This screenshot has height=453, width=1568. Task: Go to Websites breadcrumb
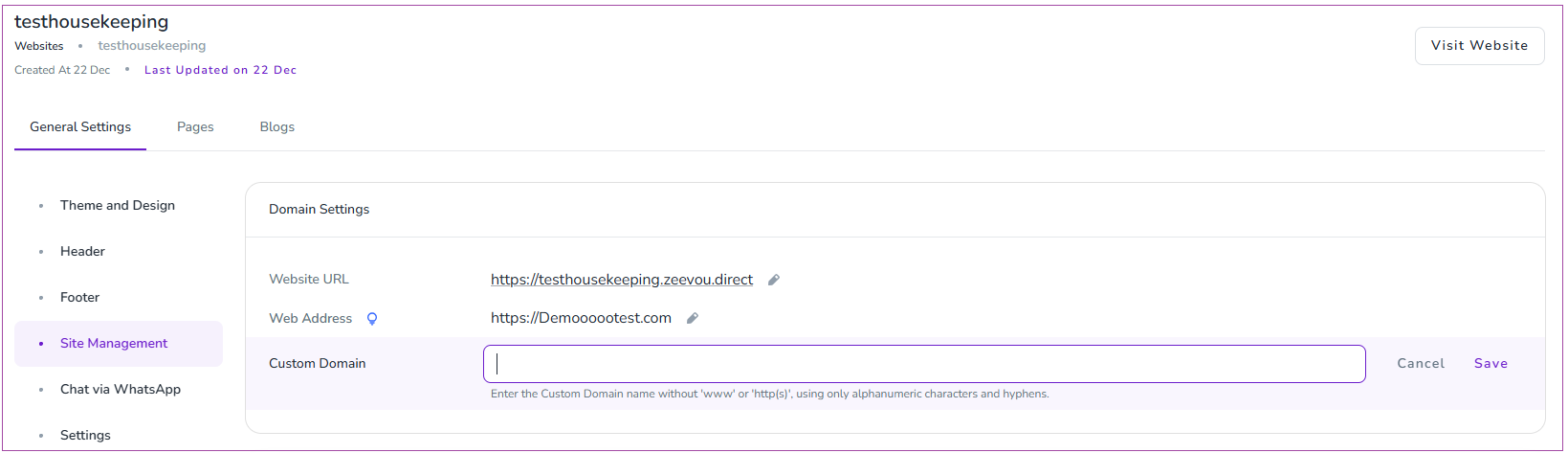tap(39, 46)
